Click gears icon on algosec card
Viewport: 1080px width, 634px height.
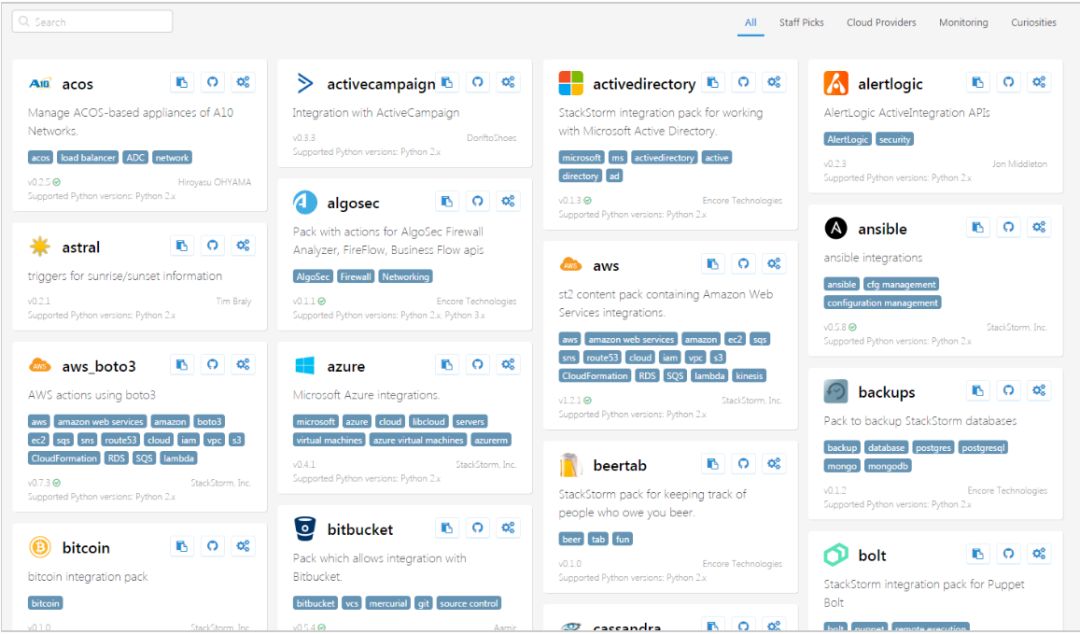[x=508, y=201]
